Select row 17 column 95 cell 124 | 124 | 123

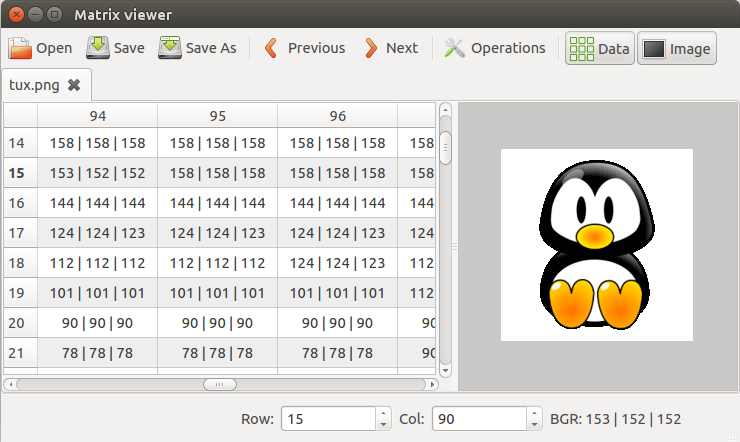[218, 233]
